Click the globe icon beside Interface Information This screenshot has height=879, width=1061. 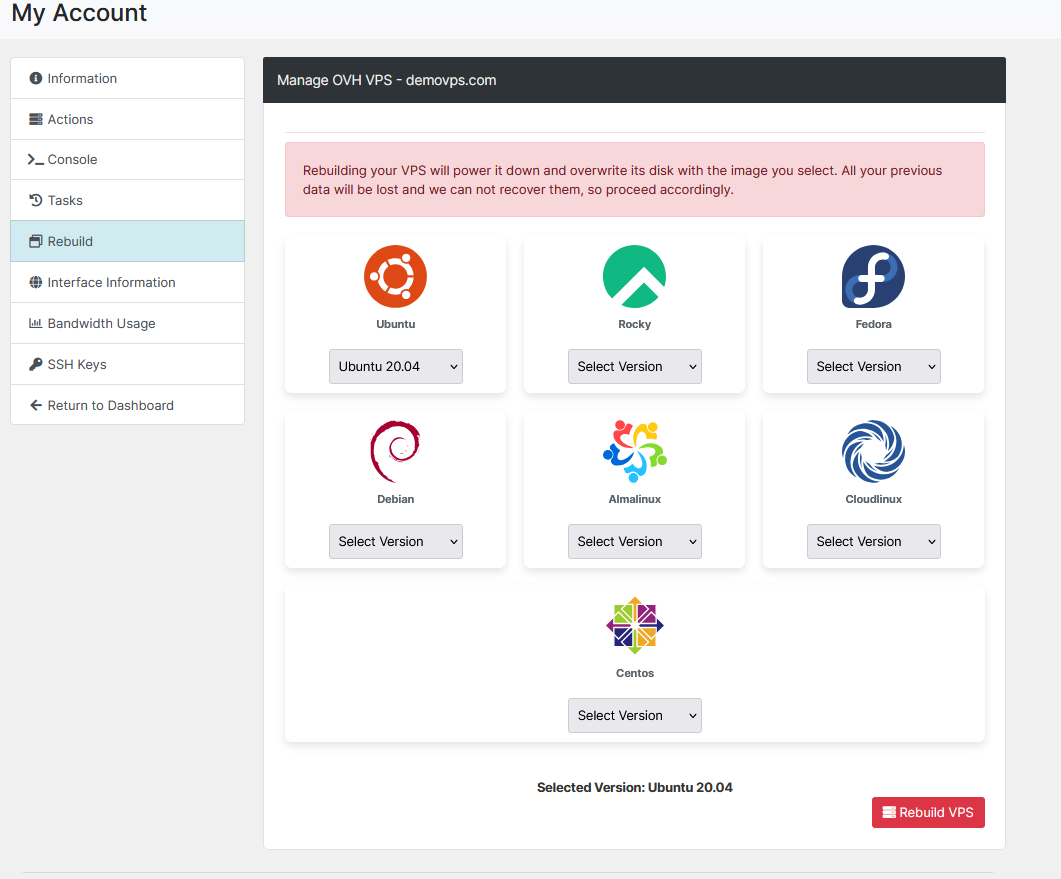(36, 282)
